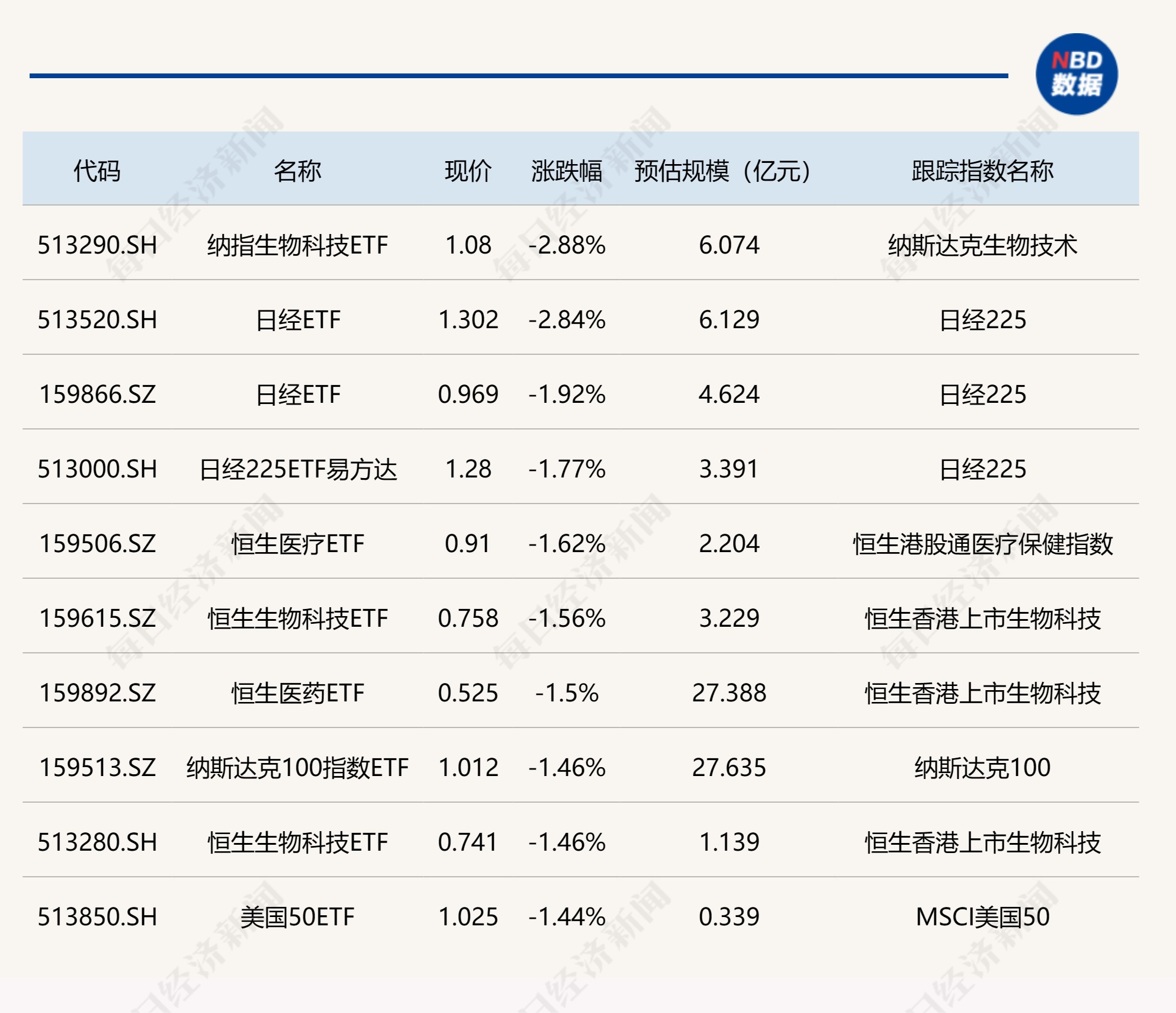Select code cell 513290.SH
The width and height of the screenshot is (1176, 1013).
[x=98, y=245]
